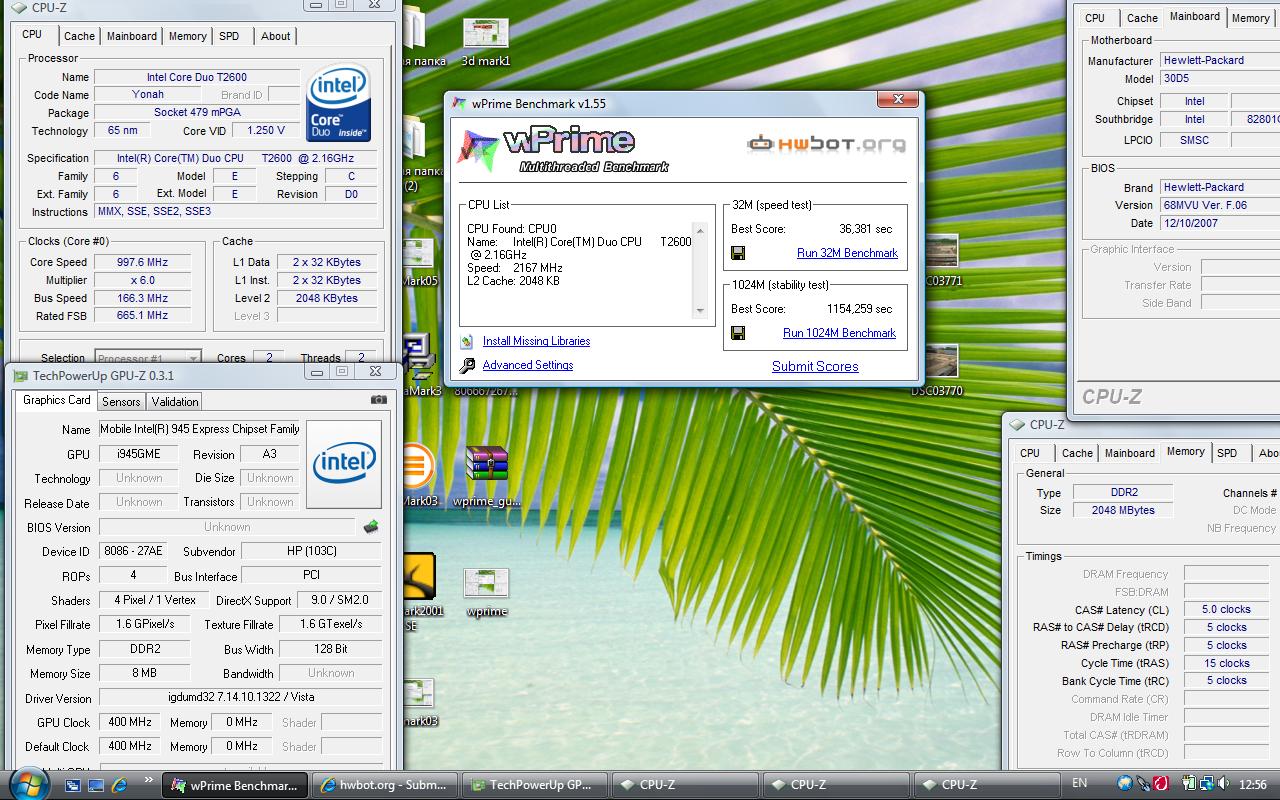Open Install Missing Libraries link

pyautogui.click(x=536, y=341)
